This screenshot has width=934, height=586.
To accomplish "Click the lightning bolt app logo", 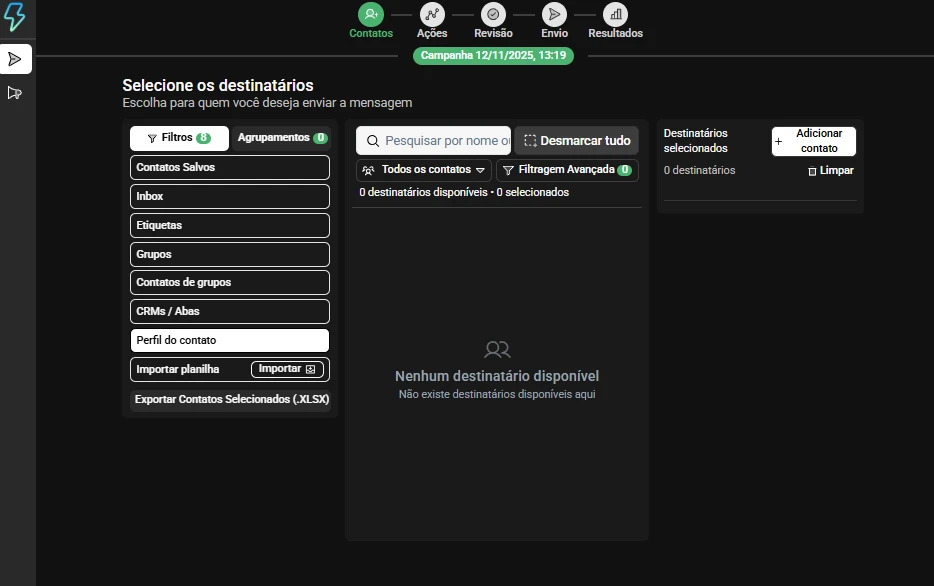I will [15, 16].
